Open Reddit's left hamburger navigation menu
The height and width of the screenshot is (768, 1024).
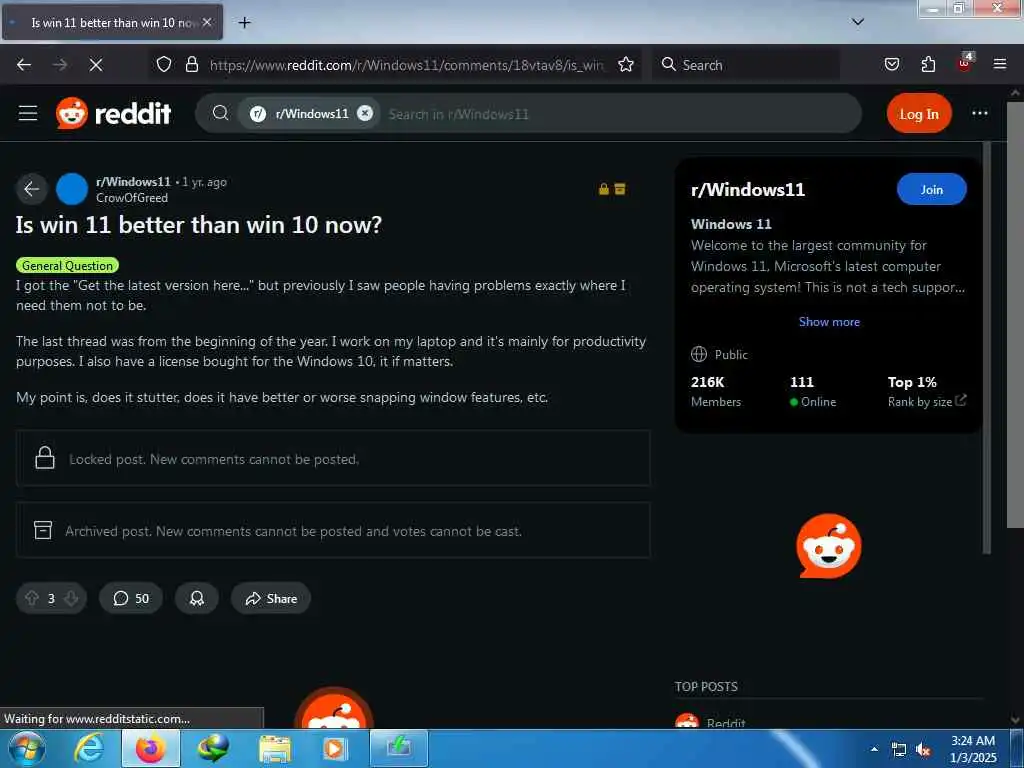tap(28, 113)
